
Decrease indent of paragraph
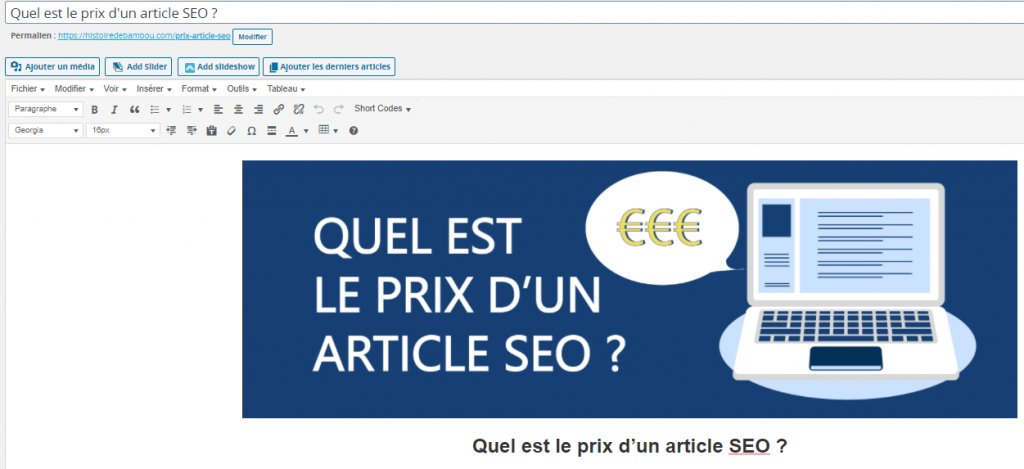pos(172,131)
